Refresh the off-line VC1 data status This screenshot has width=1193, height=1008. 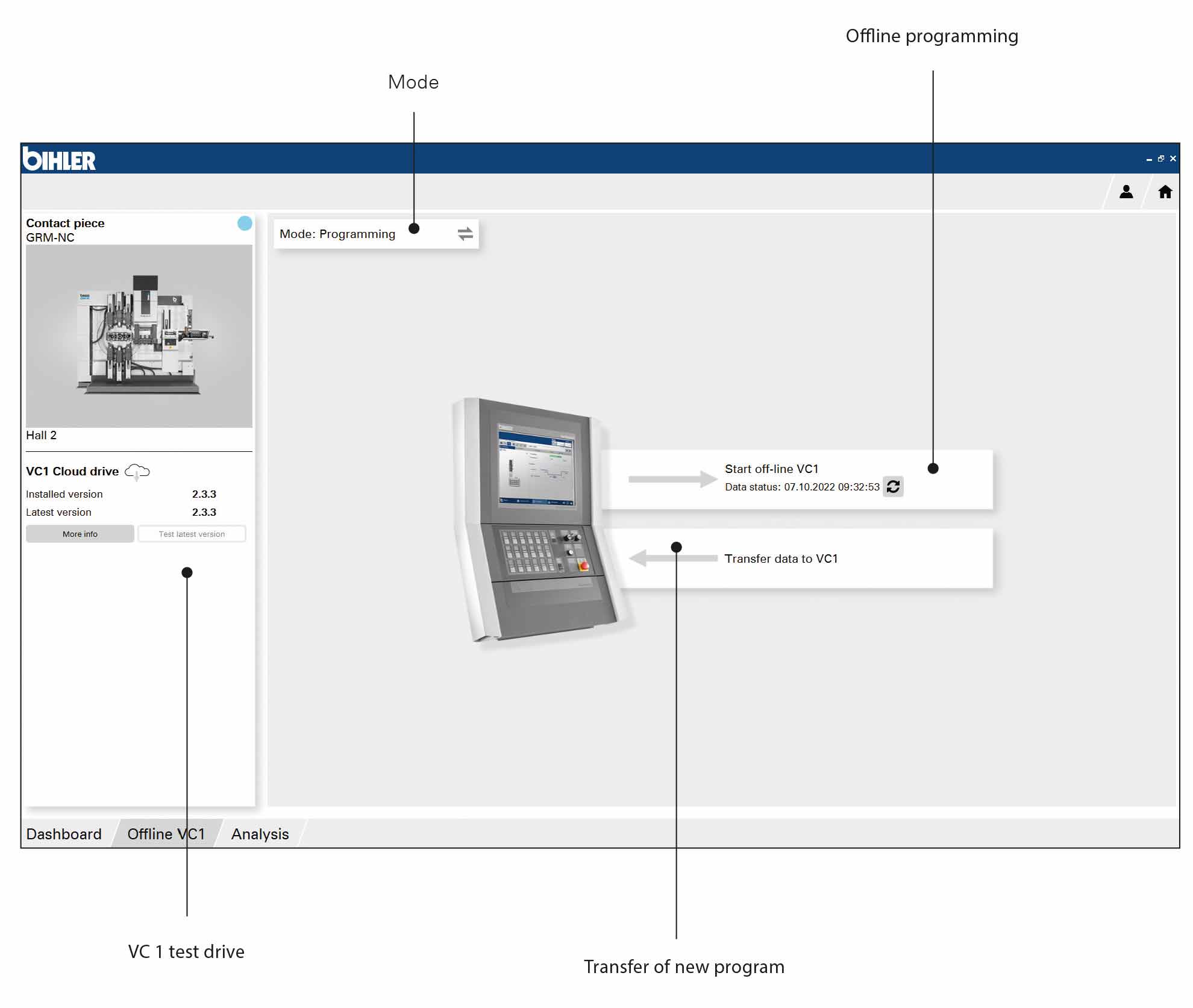893,486
